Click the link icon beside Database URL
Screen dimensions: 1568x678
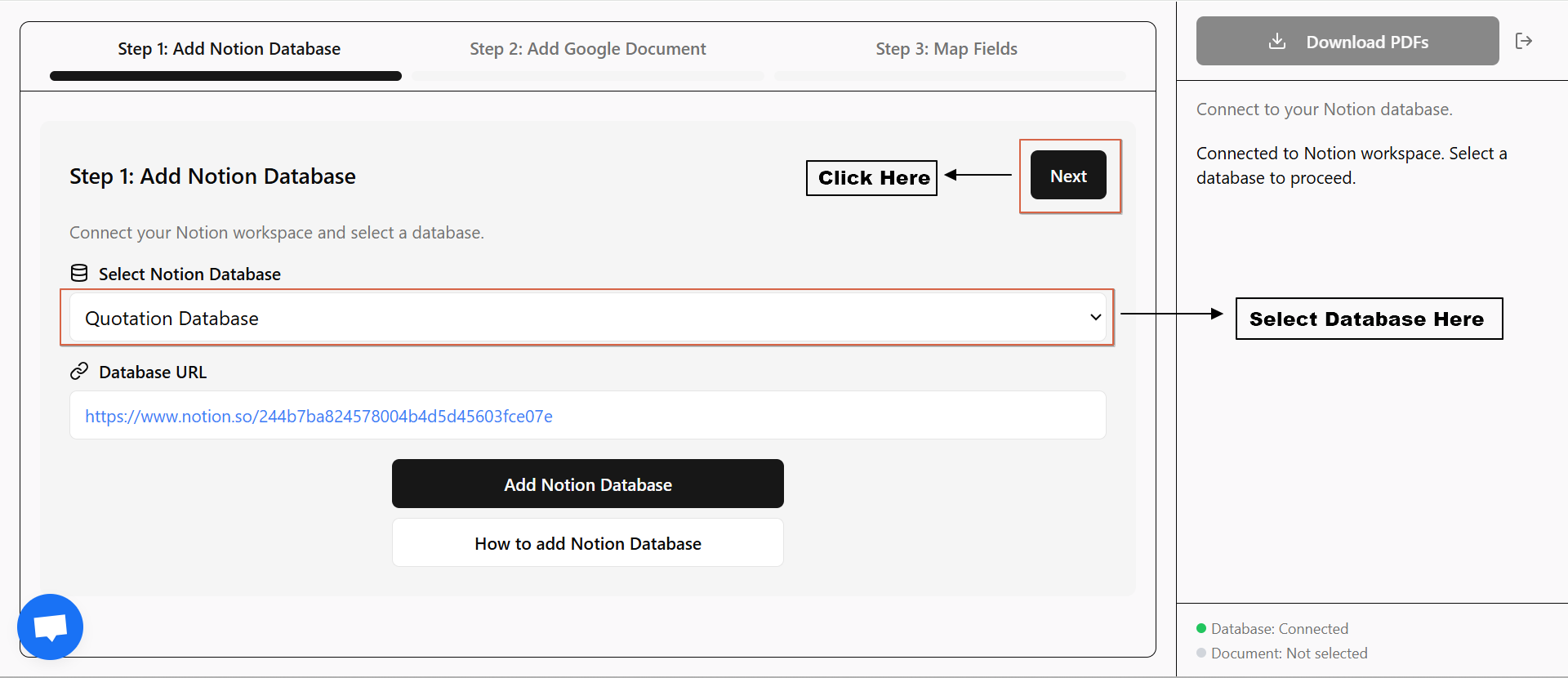pyautogui.click(x=79, y=372)
